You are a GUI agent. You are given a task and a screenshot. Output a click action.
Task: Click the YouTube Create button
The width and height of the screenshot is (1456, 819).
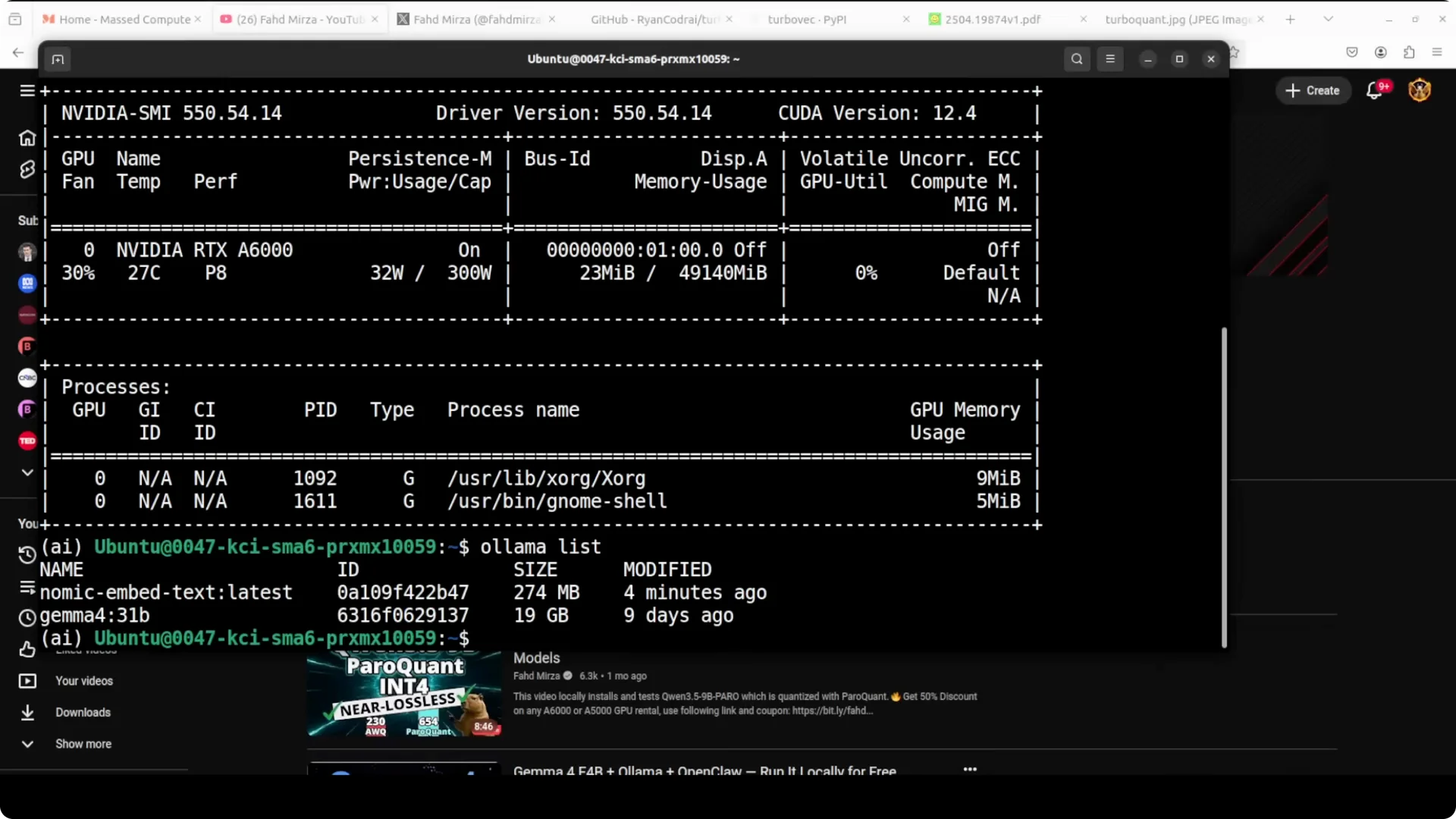pyautogui.click(x=1313, y=90)
